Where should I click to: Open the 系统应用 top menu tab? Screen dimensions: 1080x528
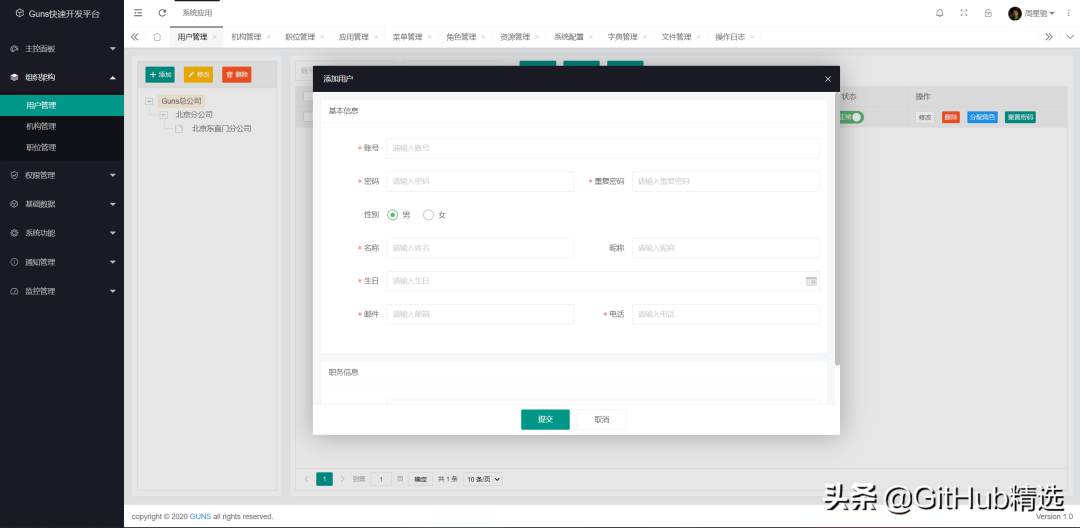point(197,13)
